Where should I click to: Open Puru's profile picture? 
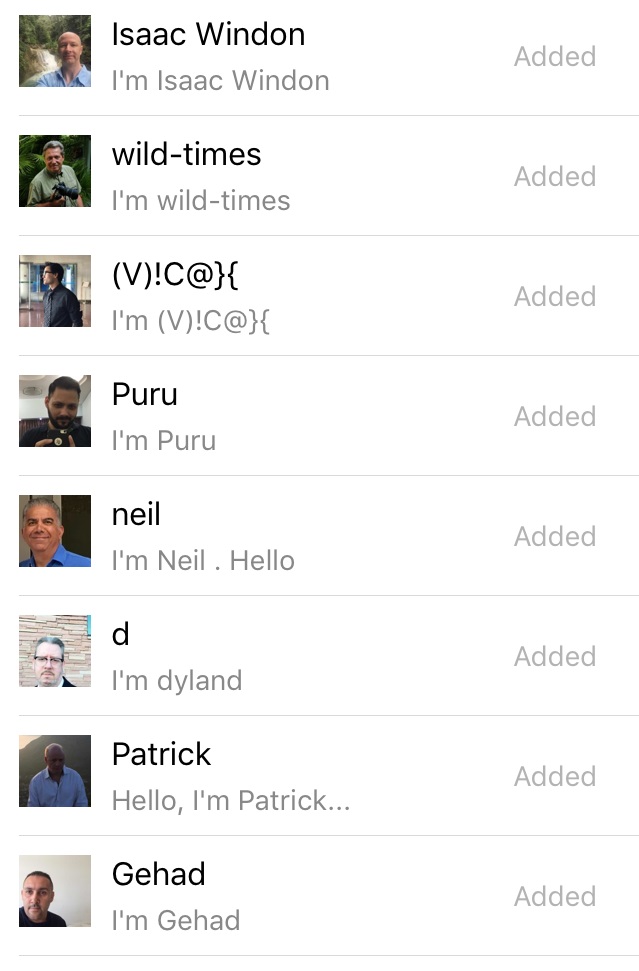click(55, 411)
